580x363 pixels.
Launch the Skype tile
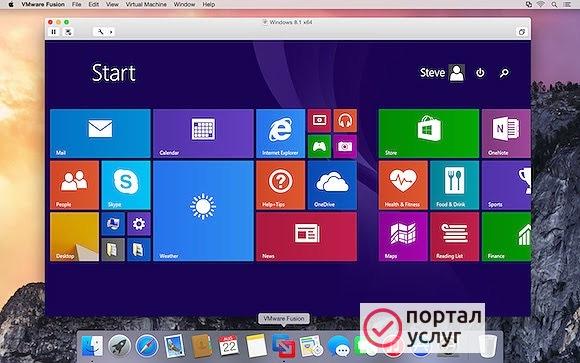[126, 185]
